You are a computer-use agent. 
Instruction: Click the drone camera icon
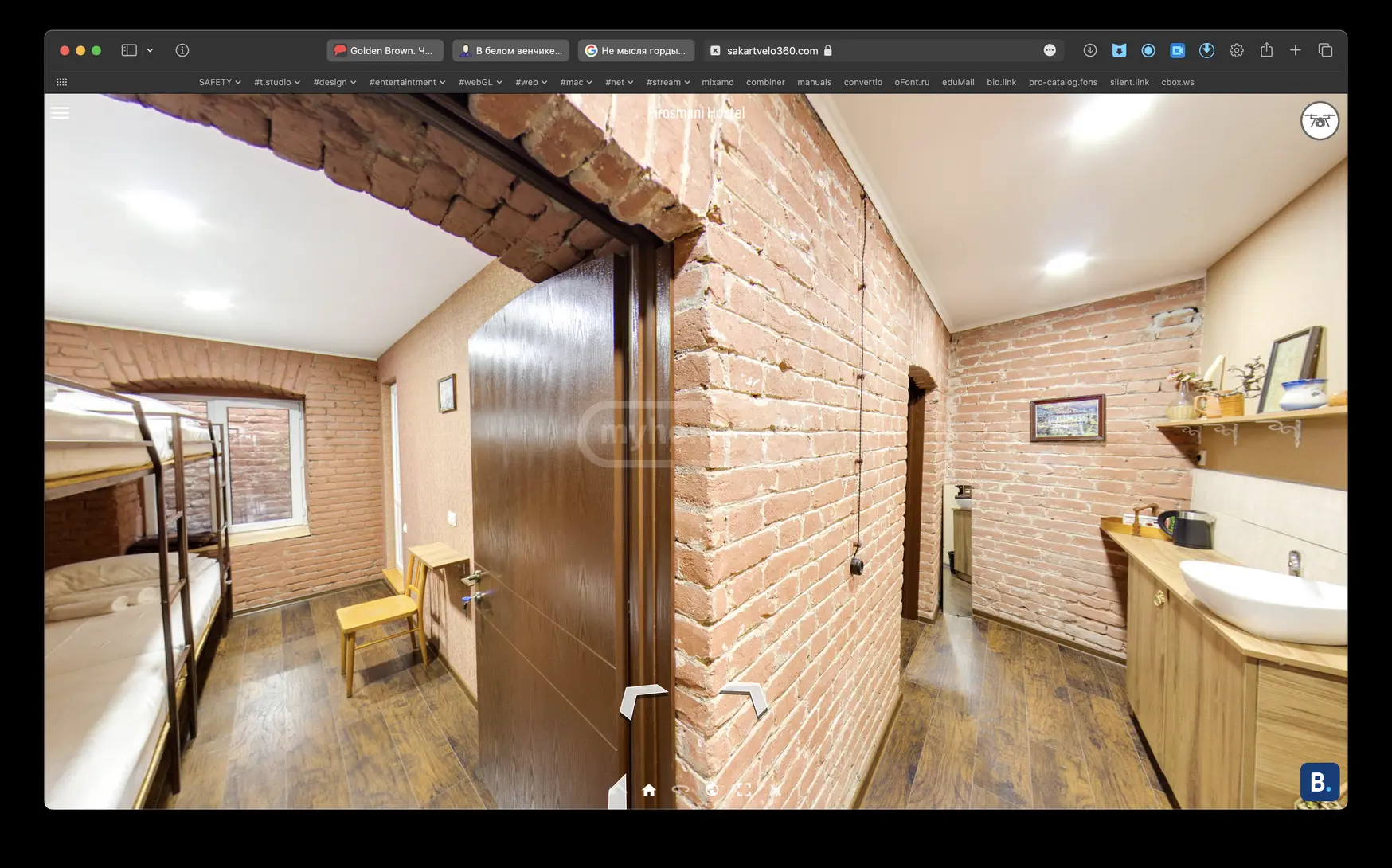[1320, 121]
